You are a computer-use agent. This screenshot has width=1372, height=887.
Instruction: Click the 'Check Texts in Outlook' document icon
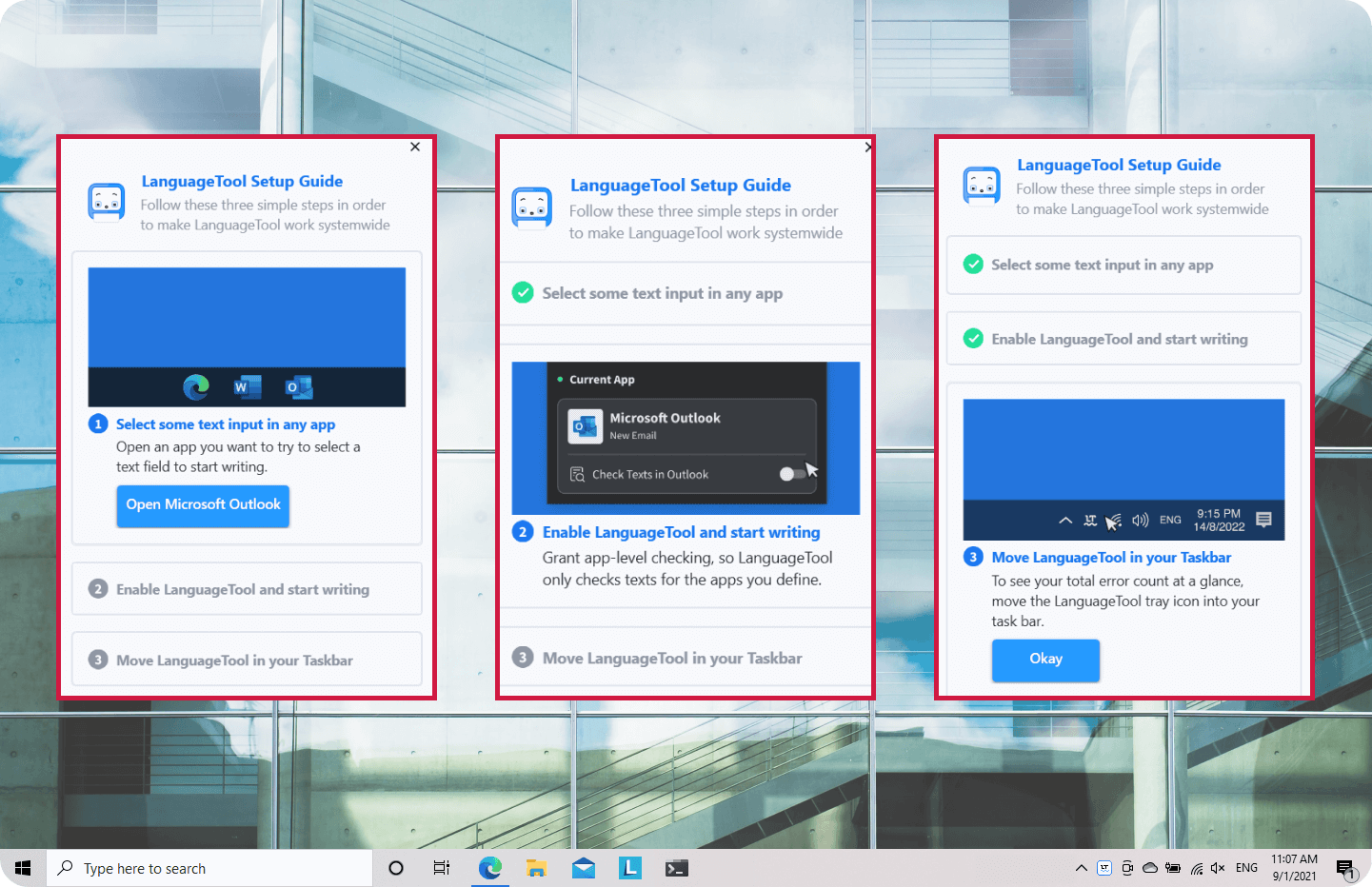click(577, 474)
